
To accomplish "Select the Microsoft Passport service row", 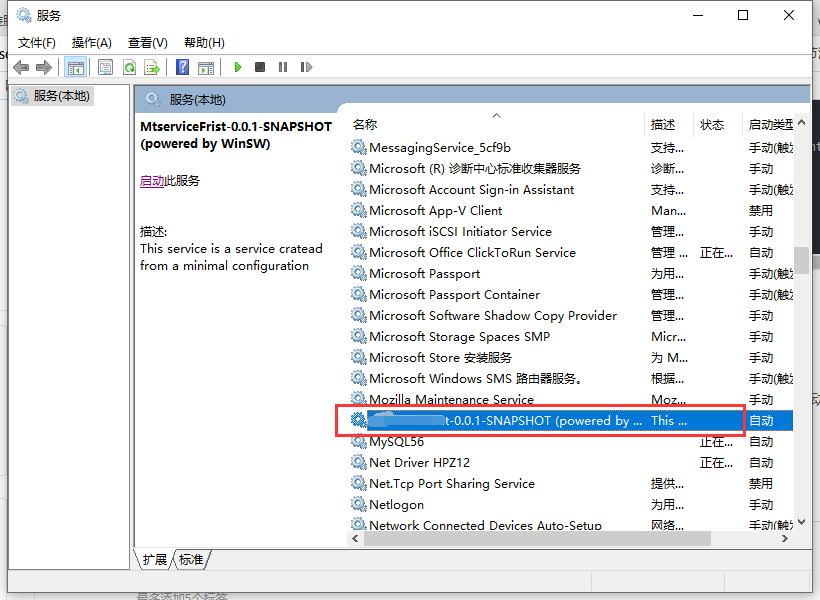I will [x=571, y=274].
